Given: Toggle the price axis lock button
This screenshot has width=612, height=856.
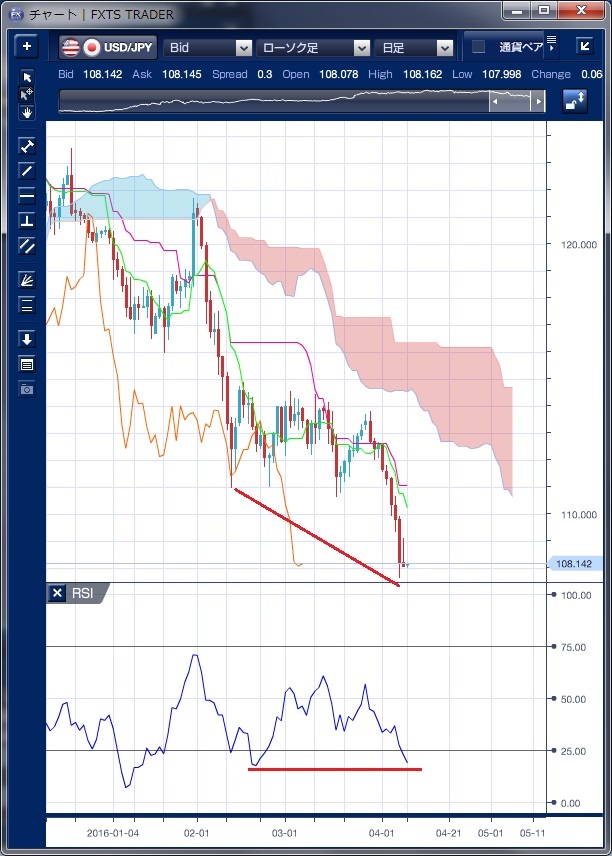Looking at the screenshot, I should coord(575,101).
